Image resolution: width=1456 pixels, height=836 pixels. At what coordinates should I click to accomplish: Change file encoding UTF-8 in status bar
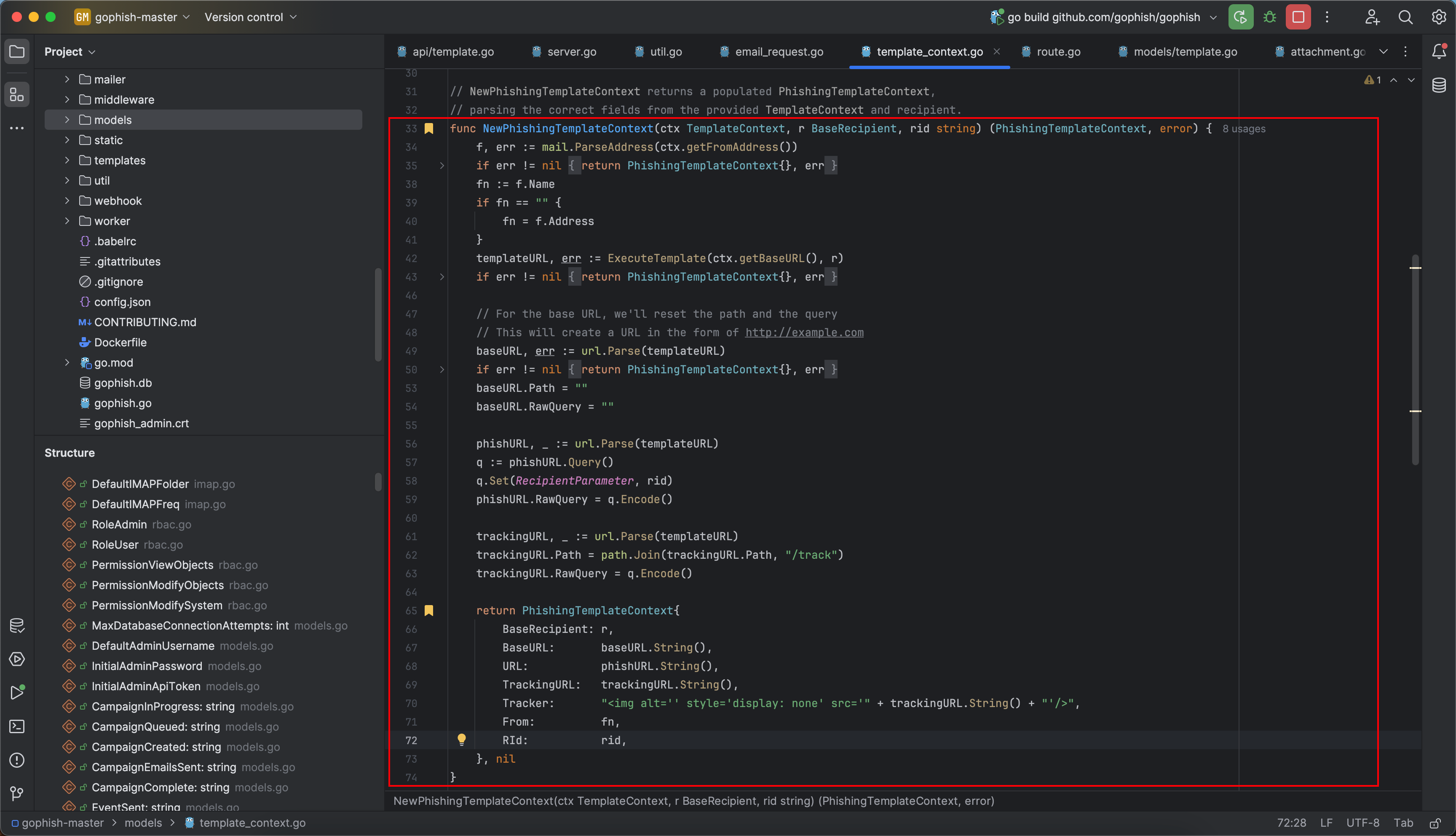[1362, 823]
